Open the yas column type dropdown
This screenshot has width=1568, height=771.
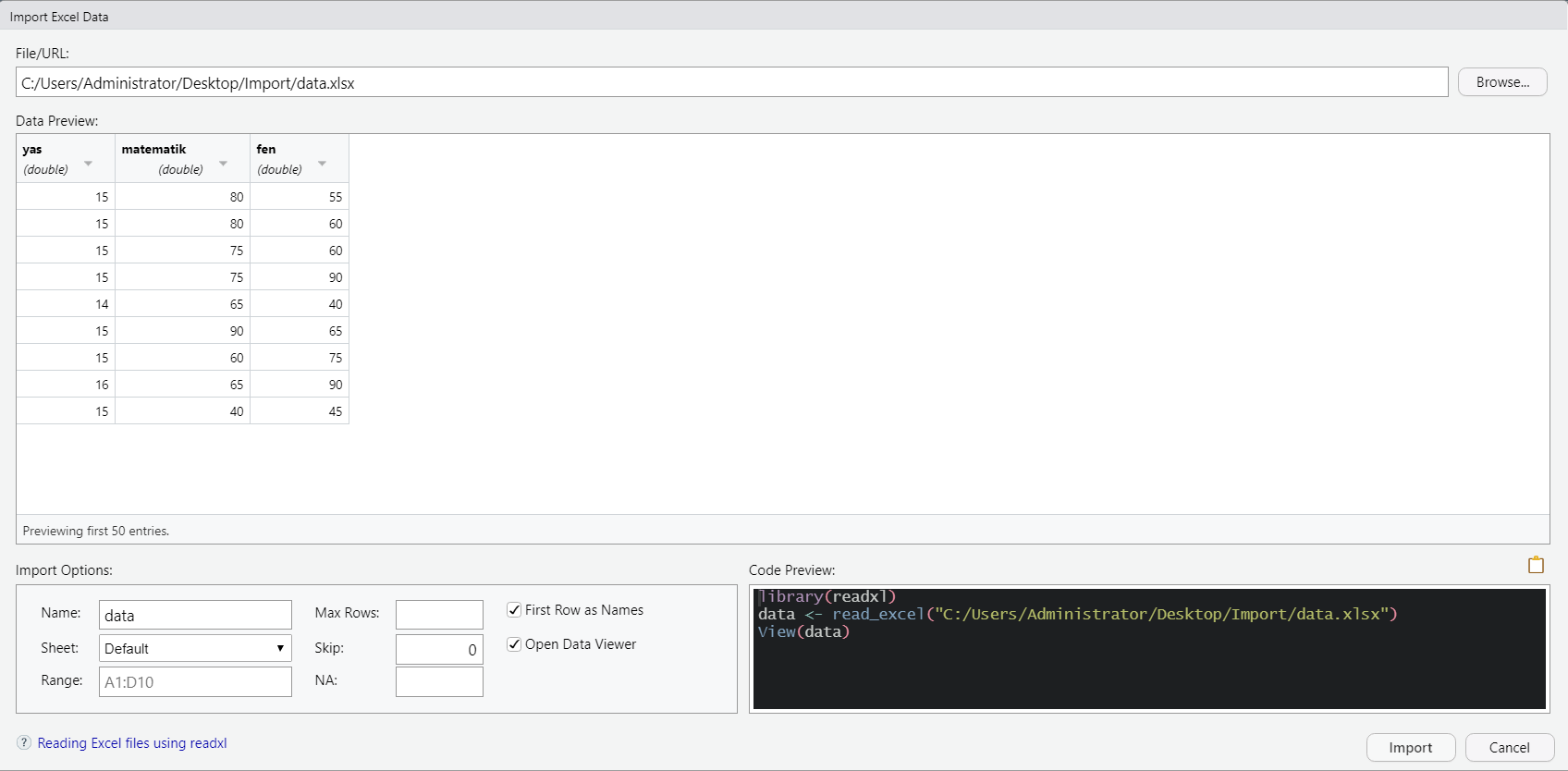click(88, 164)
